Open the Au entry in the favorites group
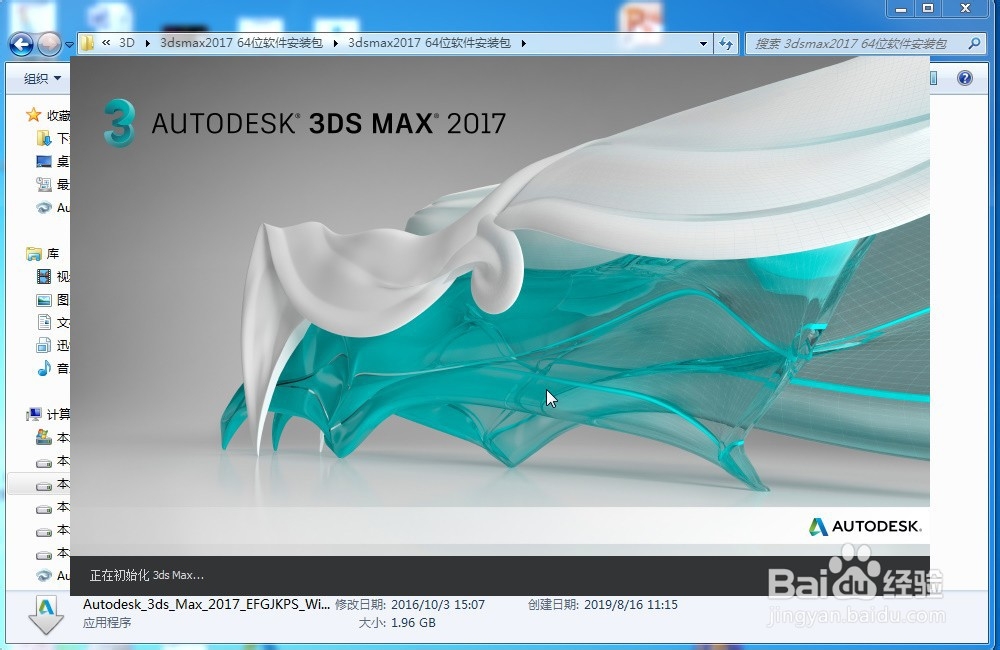 (x=53, y=207)
